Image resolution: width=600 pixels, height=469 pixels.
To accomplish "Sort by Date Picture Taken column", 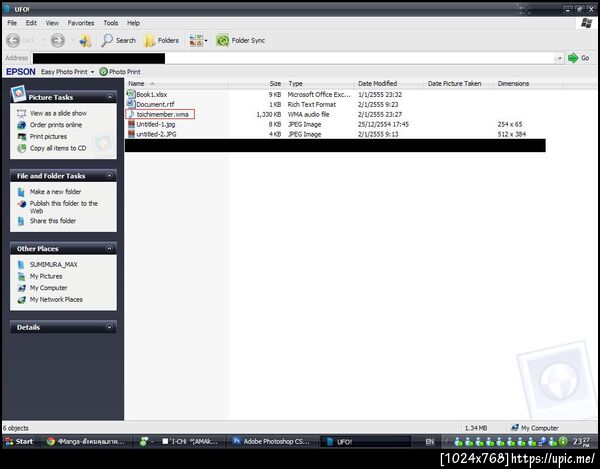I will [458, 83].
